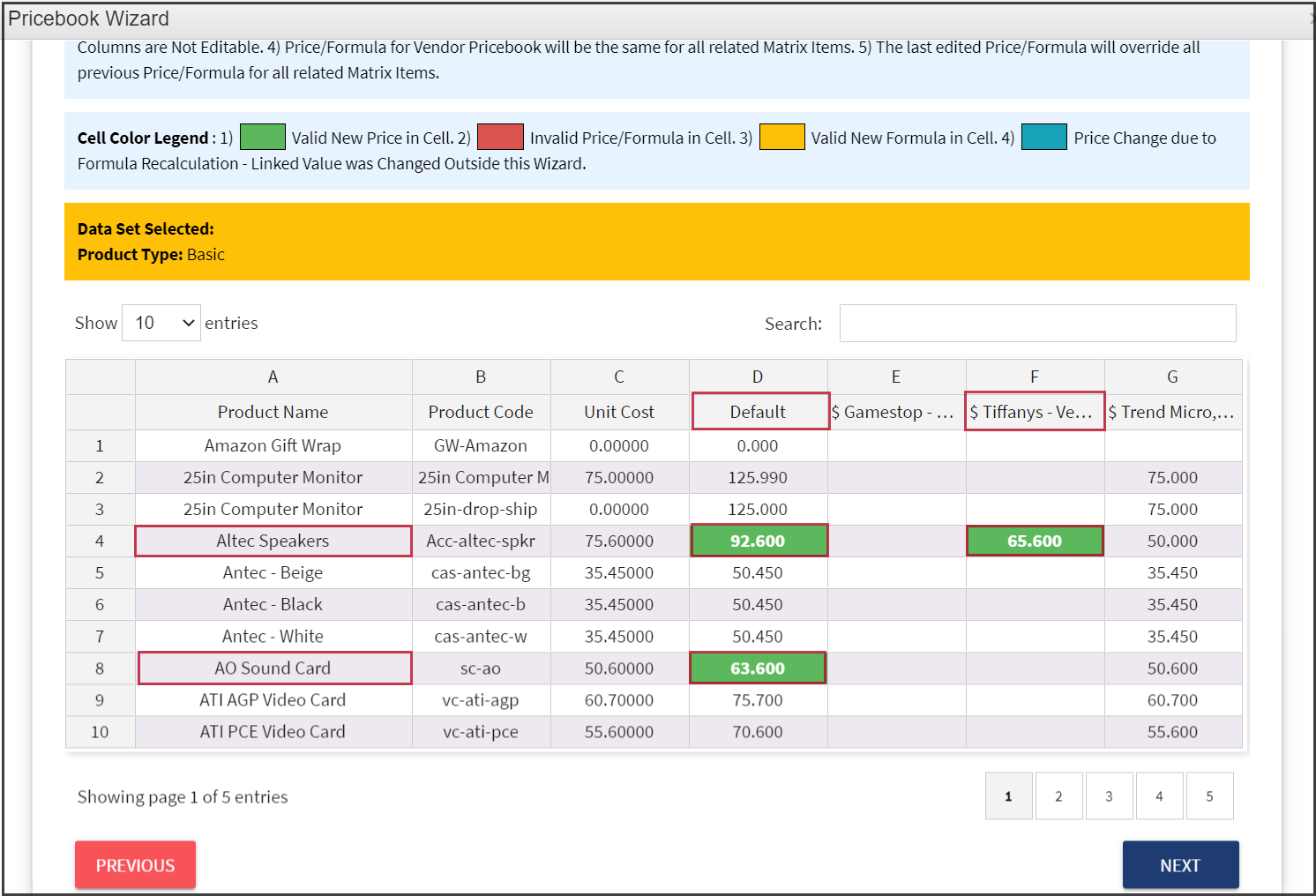Click the PREVIOUS button

pos(135,865)
